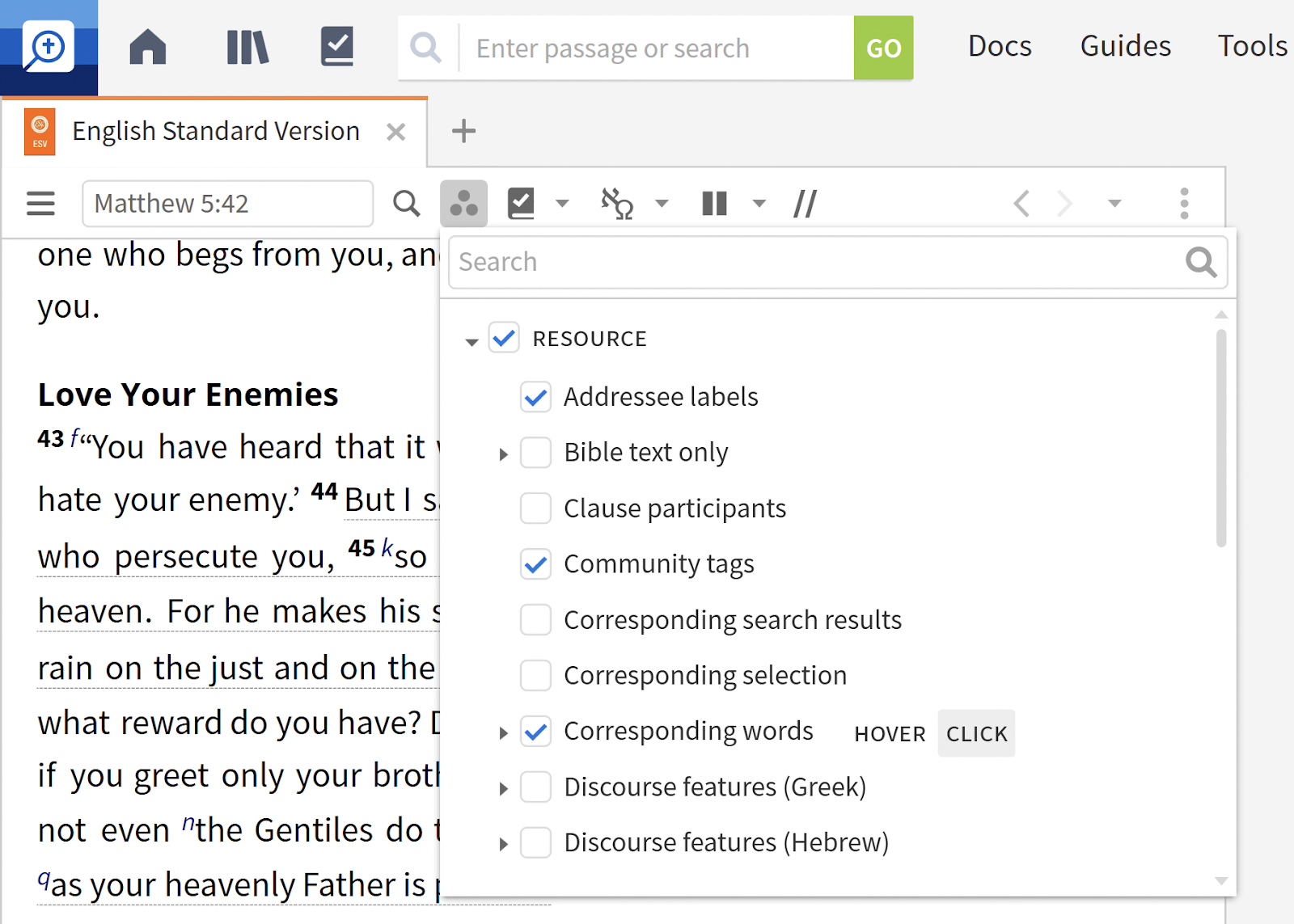Viewport: 1294px width, 924px height.
Task: Collapse the RESOURCE section
Action: (472, 342)
